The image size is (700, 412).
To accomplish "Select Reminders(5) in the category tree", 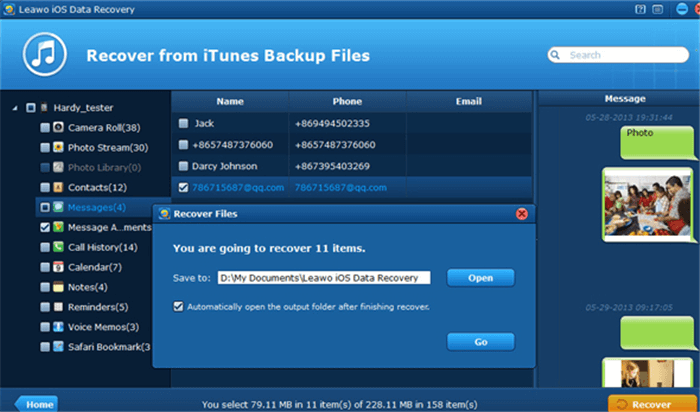I will pyautogui.click(x=98, y=307).
